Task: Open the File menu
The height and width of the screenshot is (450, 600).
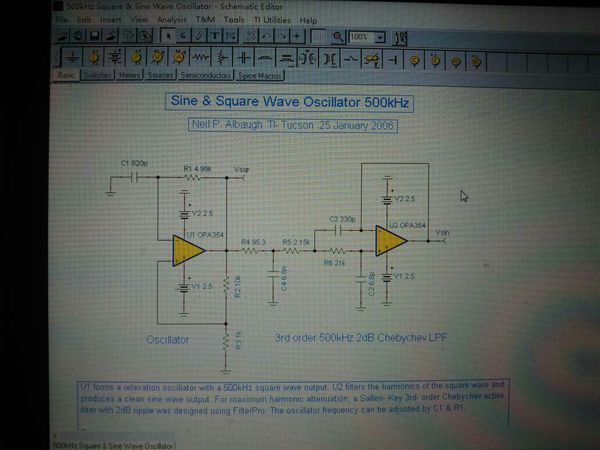Action: click(x=62, y=20)
